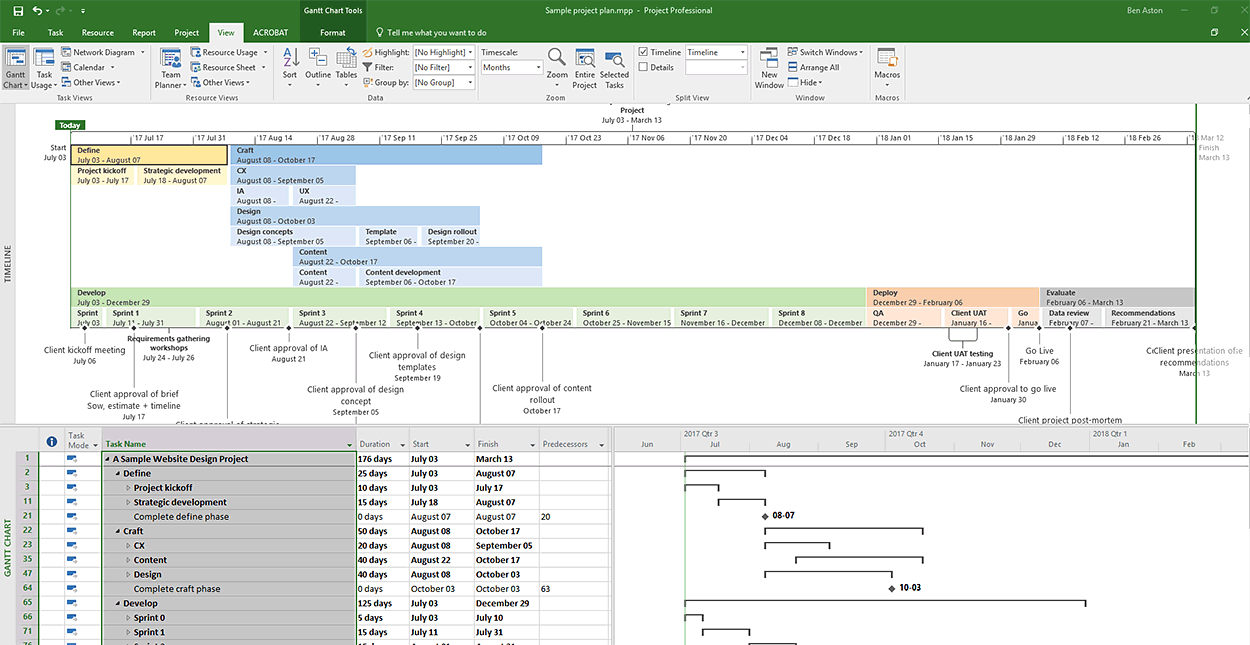Expand the Strategic development task
Screen dimensions: 1250x645
pyautogui.click(x=128, y=502)
